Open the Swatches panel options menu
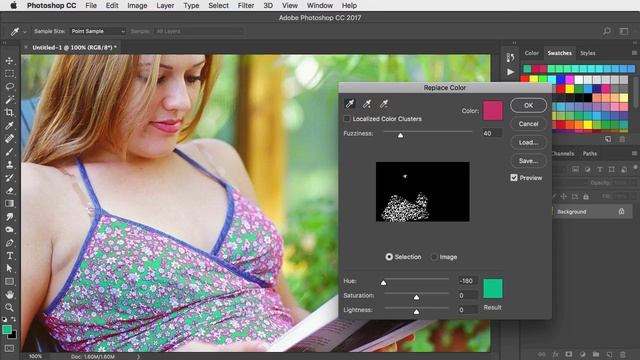The image size is (640, 360). click(634, 53)
